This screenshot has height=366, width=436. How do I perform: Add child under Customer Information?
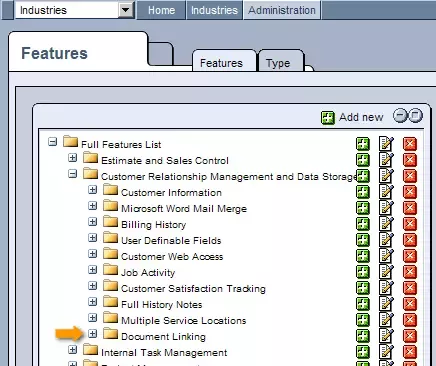[x=363, y=192]
